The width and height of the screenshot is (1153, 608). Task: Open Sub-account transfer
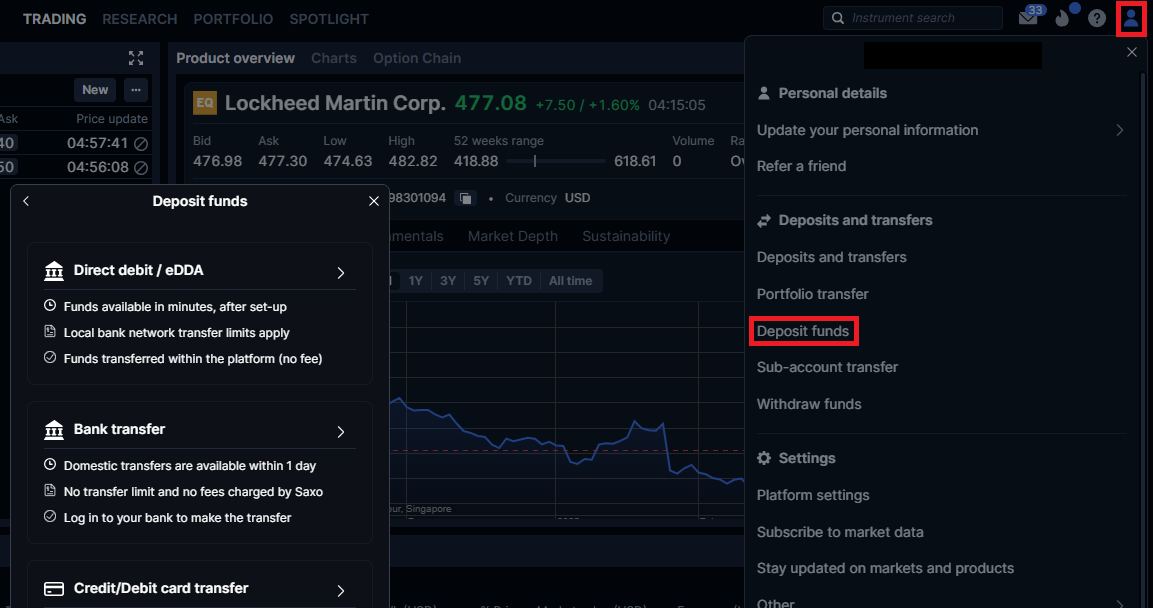827,367
